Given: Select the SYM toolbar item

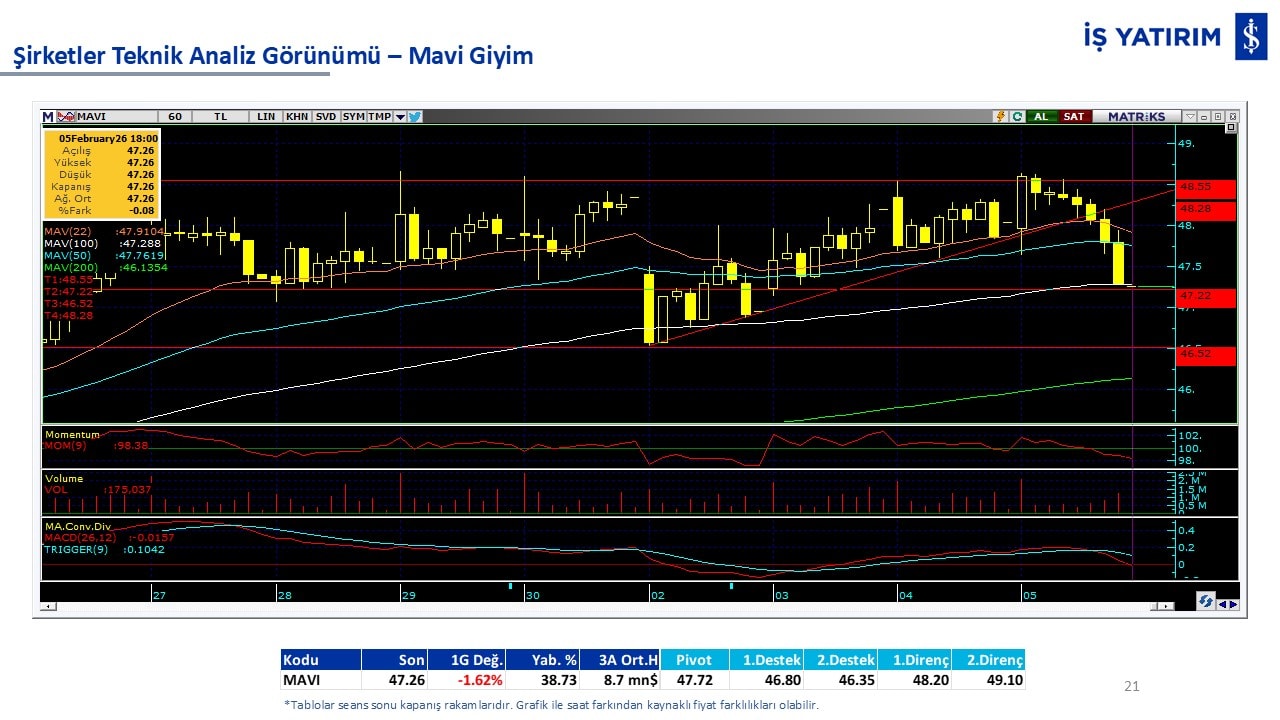Looking at the screenshot, I should [353, 117].
